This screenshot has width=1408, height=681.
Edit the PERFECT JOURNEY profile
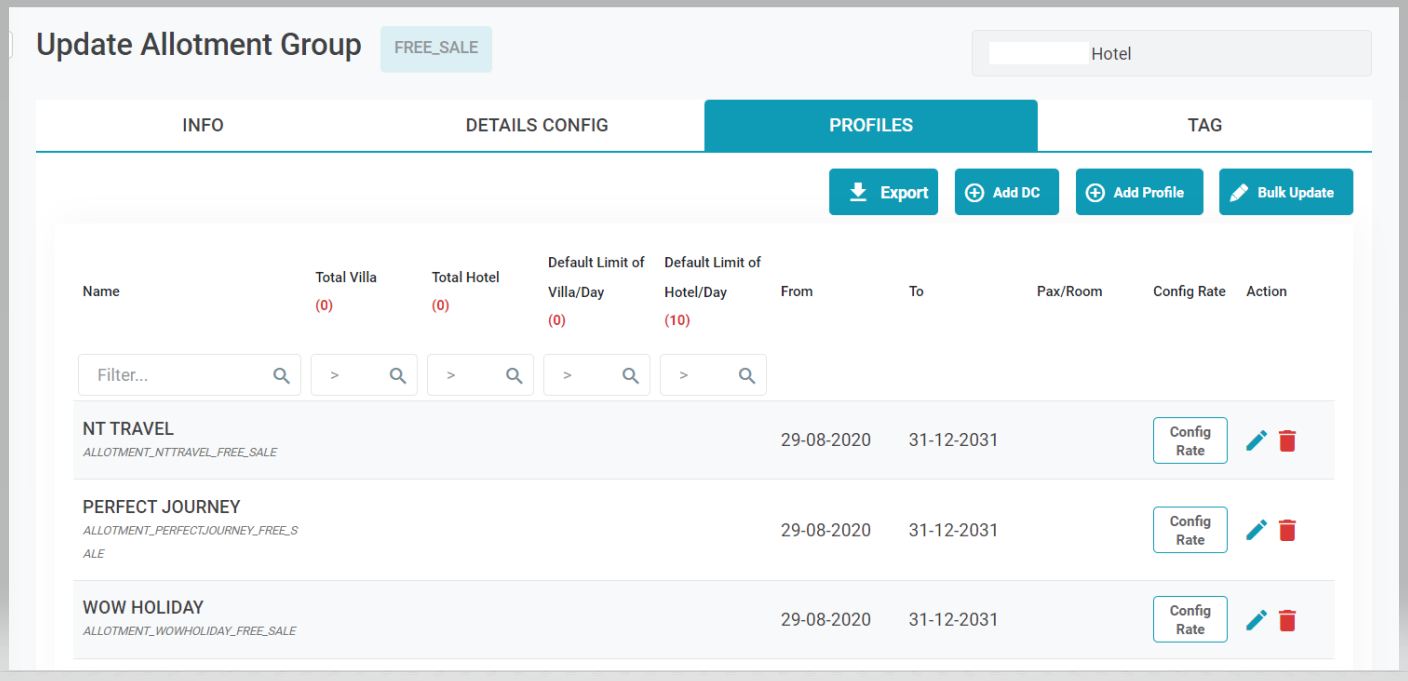pos(1257,530)
